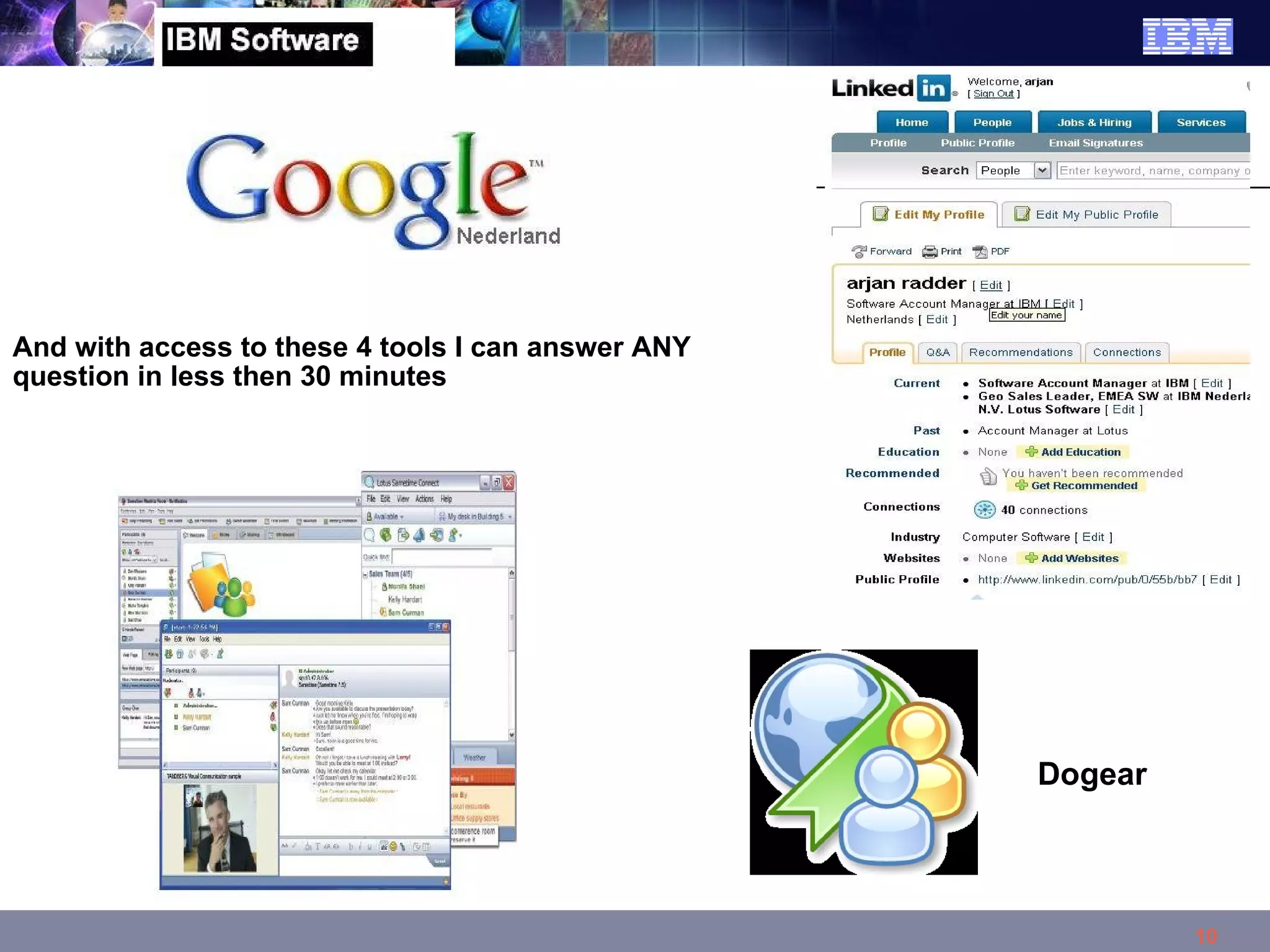
Task: Click the announcement horn icon in Sametime Connect
Action: [x=419, y=535]
